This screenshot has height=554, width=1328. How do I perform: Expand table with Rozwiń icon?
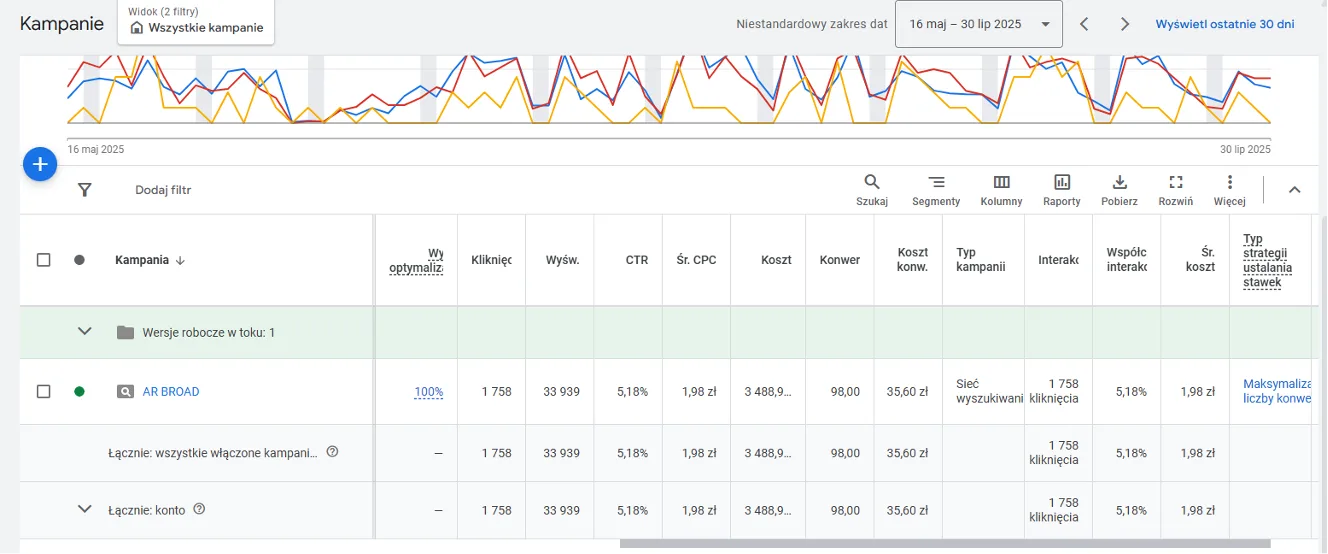point(1176,189)
